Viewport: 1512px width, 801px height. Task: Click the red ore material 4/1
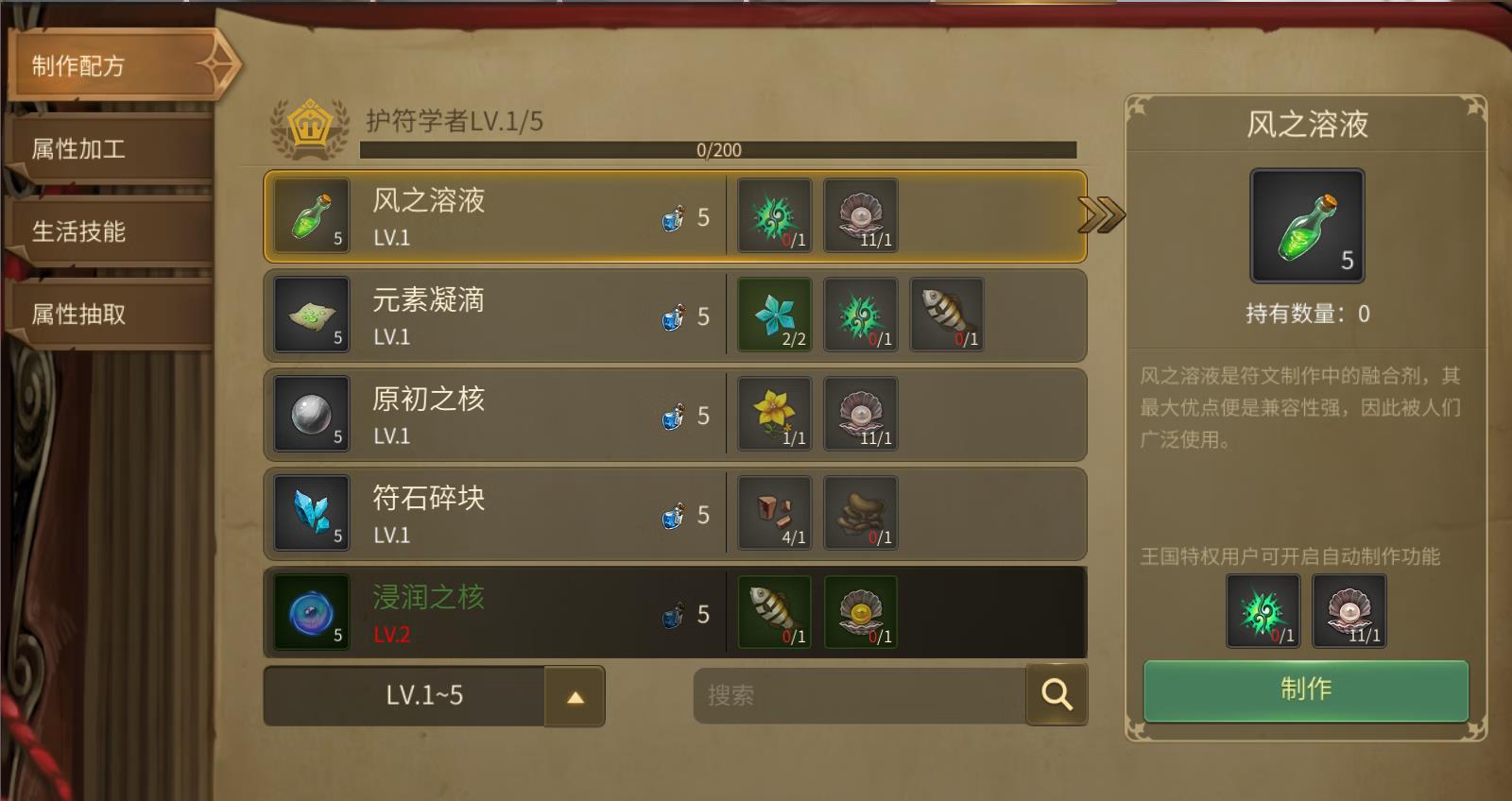pyautogui.click(x=774, y=514)
